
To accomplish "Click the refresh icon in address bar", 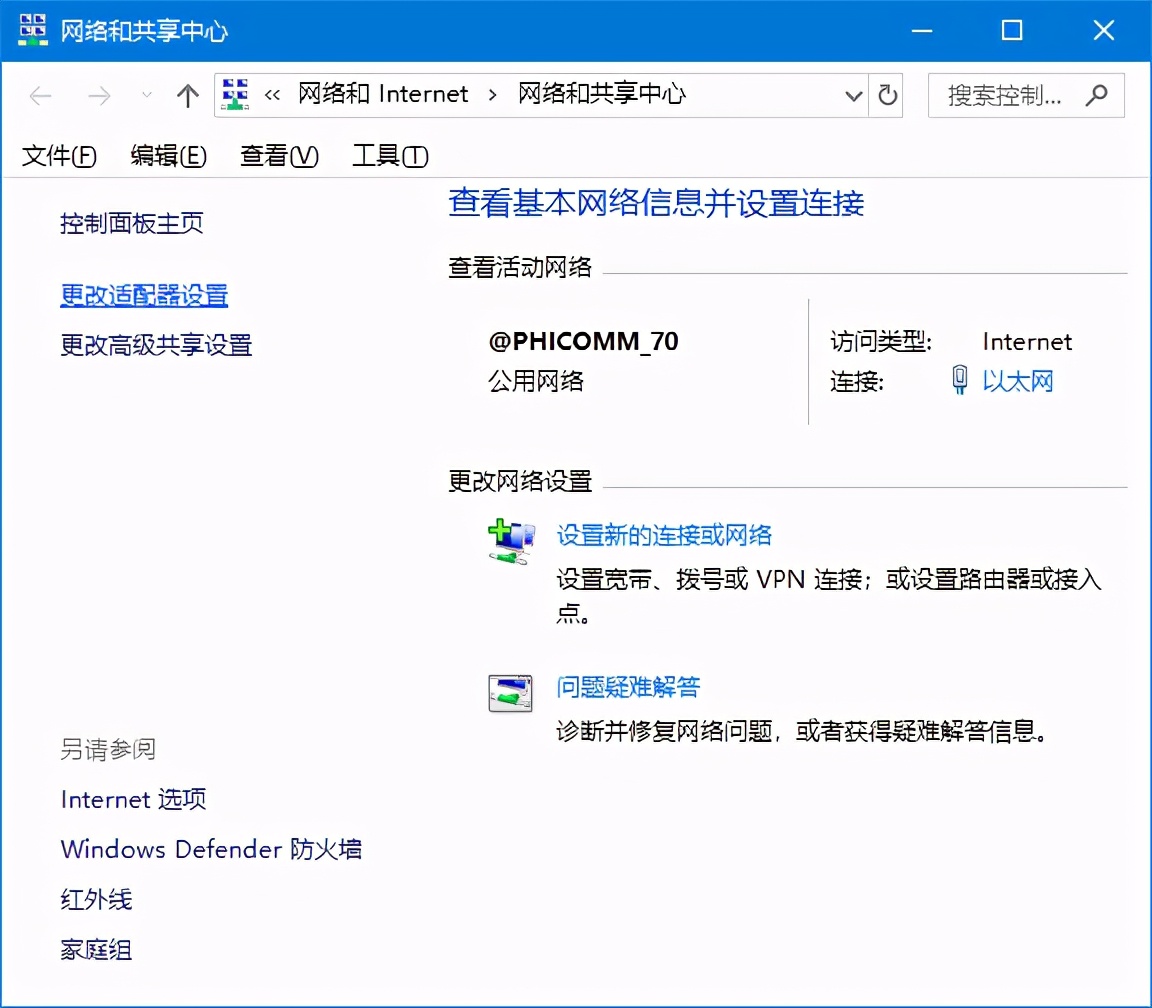I will (887, 96).
